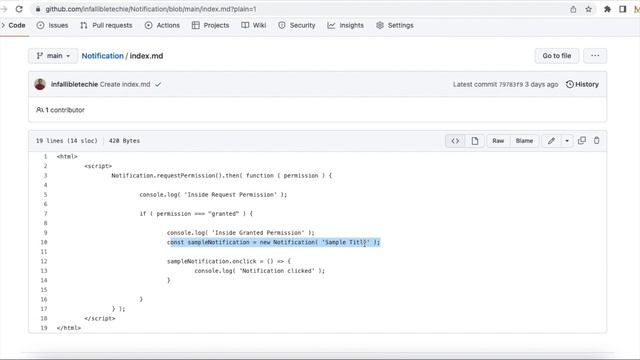This screenshot has height=360, width=640.
Task: Expand the edit options dropdown arrow
Action: 567,141
